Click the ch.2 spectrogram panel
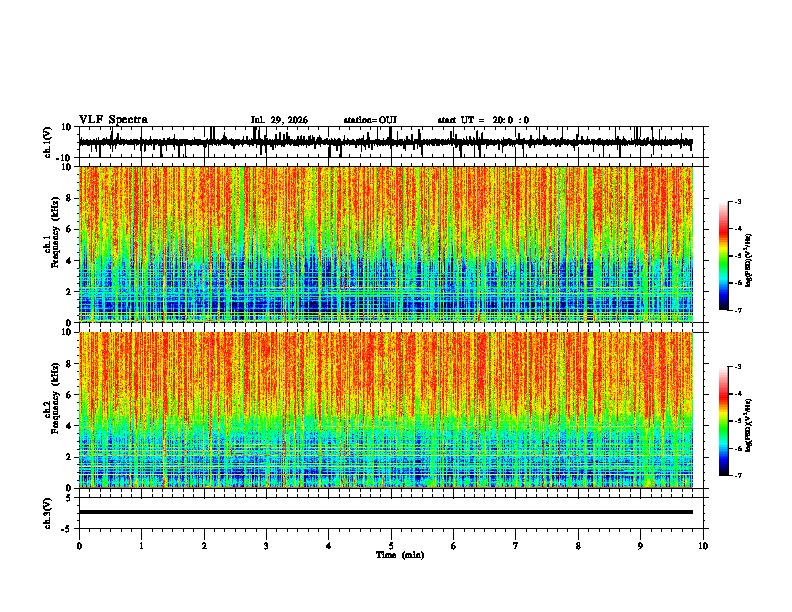The image size is (792, 612). (386, 410)
